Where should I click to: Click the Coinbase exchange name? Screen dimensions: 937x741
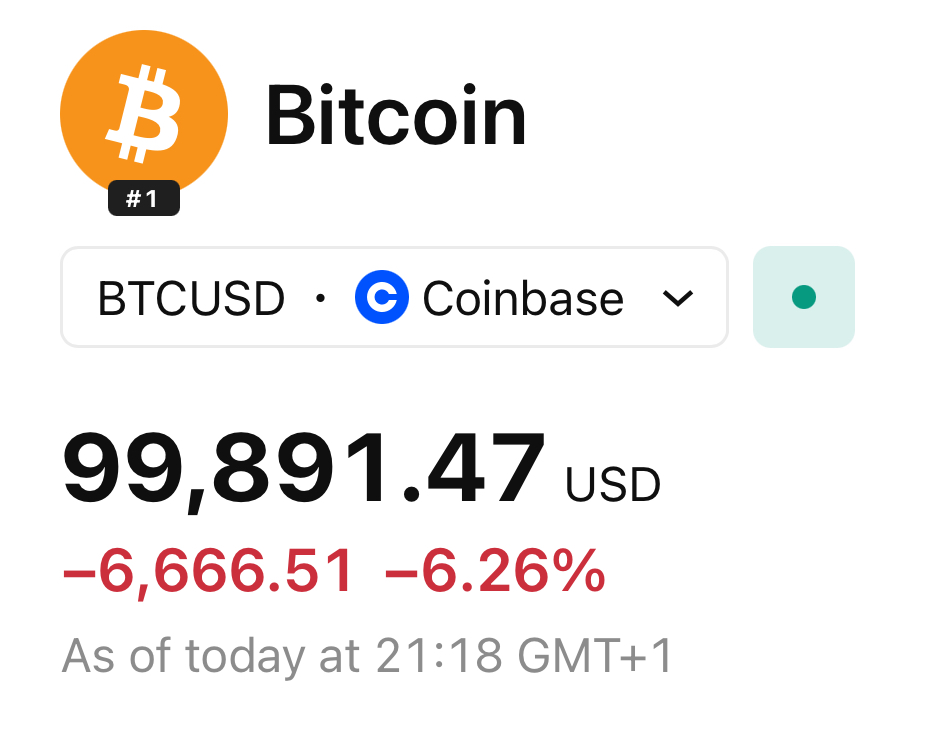[523, 299]
